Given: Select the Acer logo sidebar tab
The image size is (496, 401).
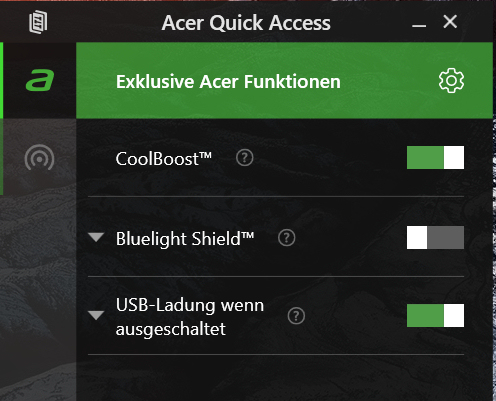Looking at the screenshot, I should (x=40, y=80).
